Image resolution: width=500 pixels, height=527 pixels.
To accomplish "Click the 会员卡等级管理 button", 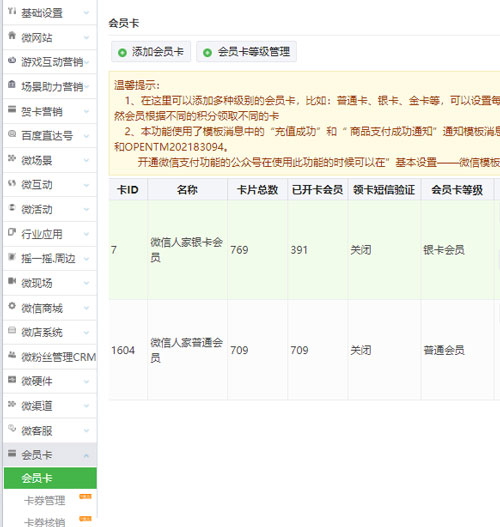I will 246,51.
